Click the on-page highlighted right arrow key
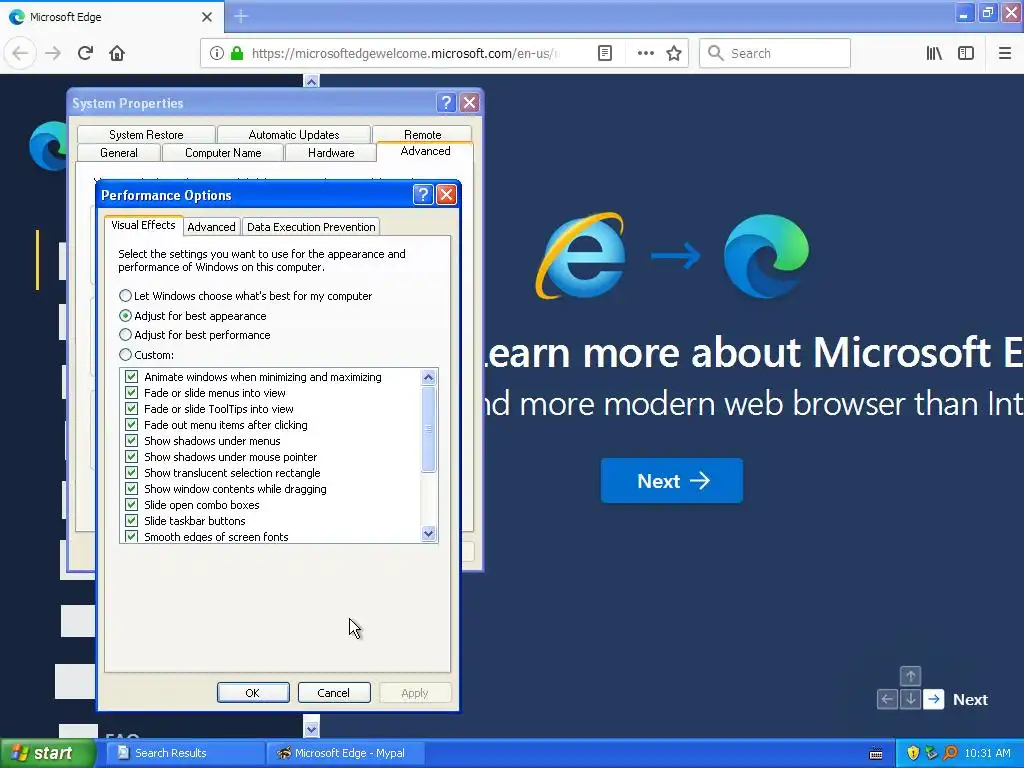Viewport: 1024px width, 768px height. pos(934,699)
